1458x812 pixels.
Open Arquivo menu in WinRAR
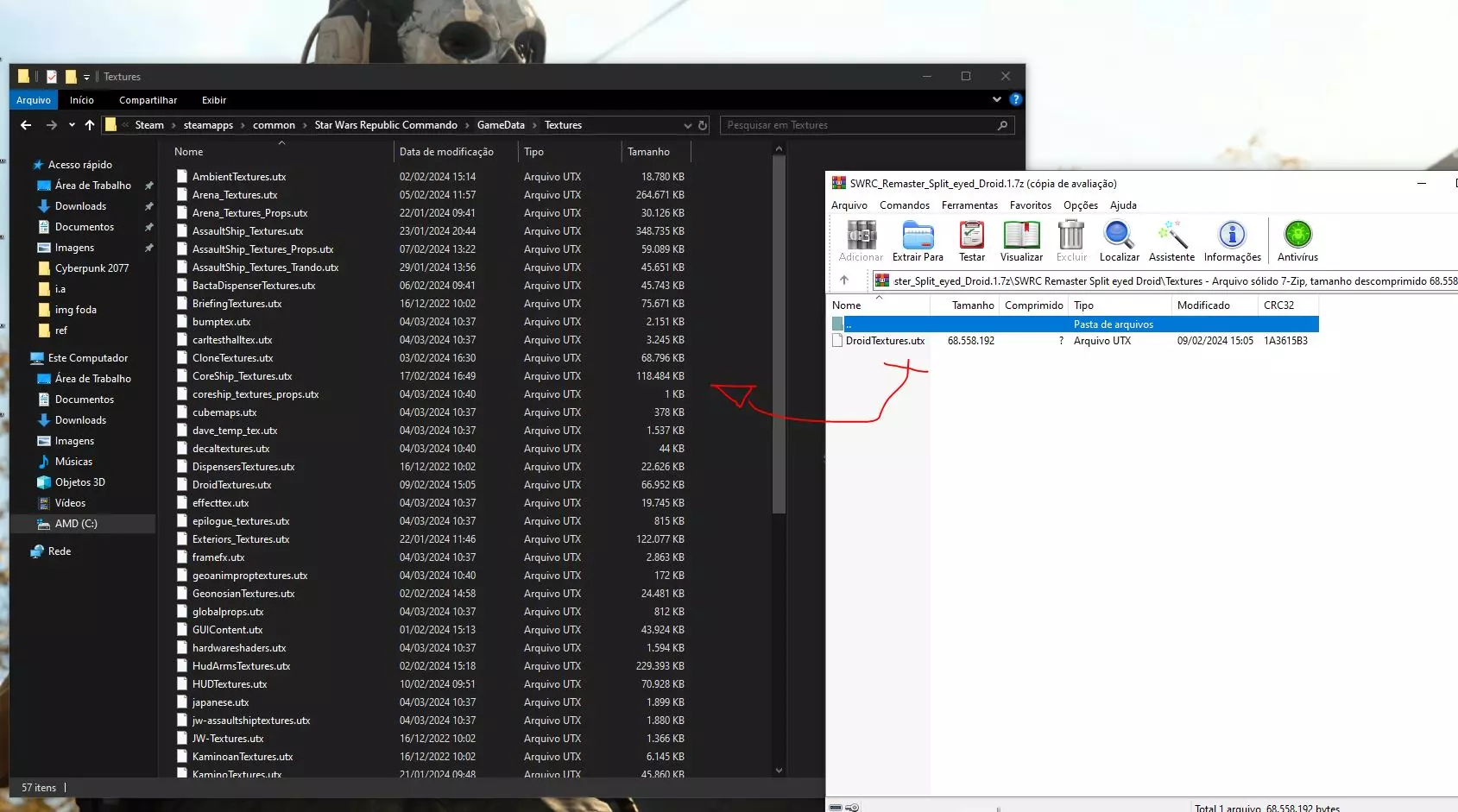pyautogui.click(x=849, y=205)
